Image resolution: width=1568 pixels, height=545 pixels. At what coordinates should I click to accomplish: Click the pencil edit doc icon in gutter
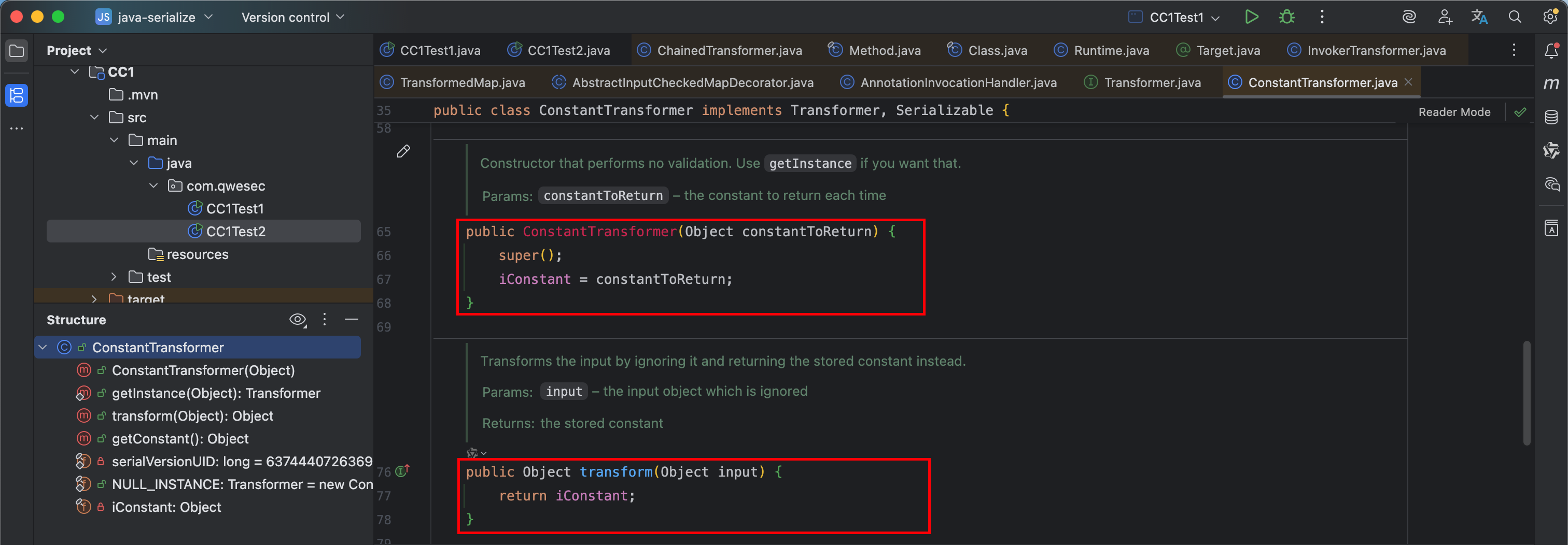(403, 151)
